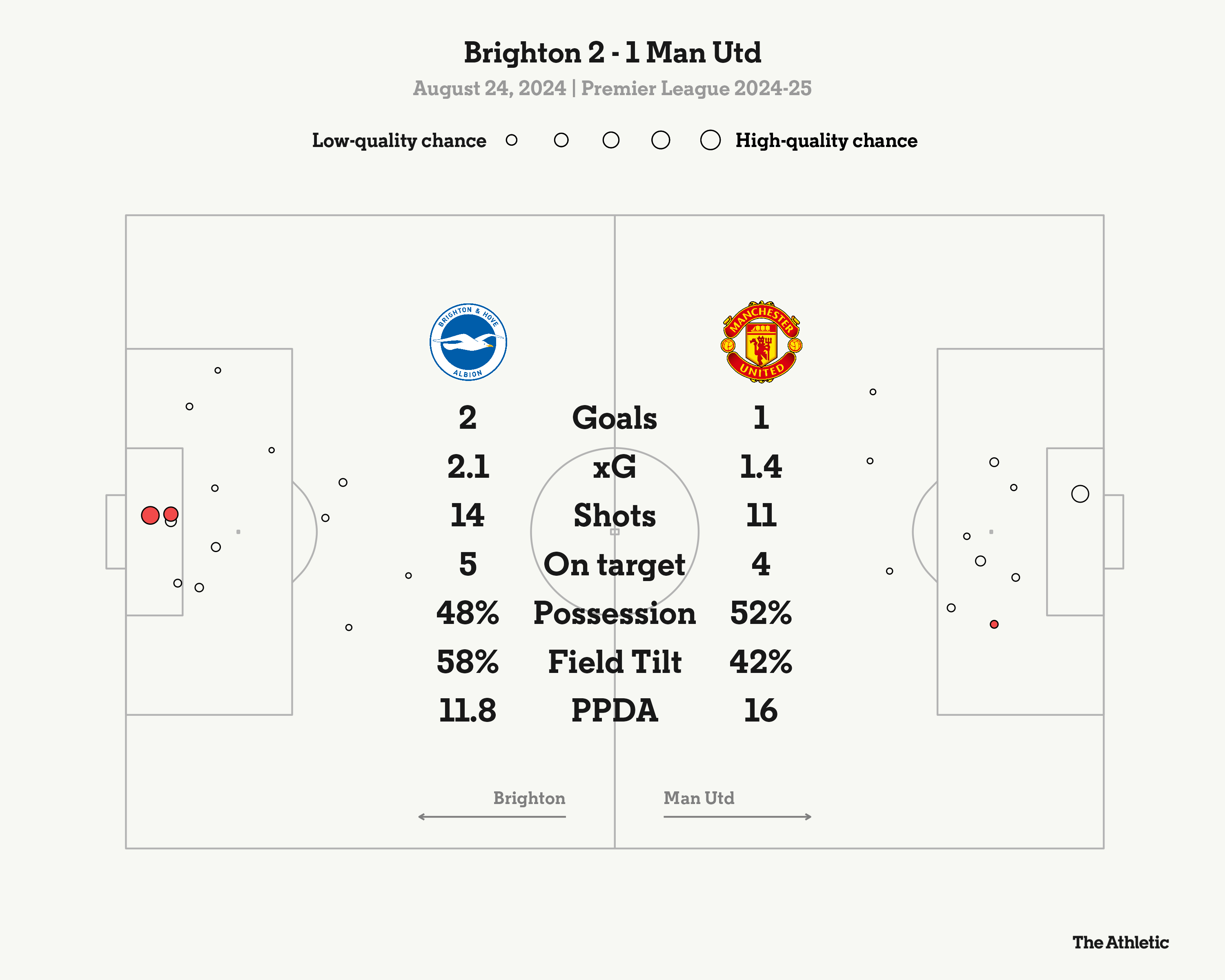Click Man Utd's biggest unfilled shot circle
Viewport: 1225px width, 980px height.
click(1080, 494)
